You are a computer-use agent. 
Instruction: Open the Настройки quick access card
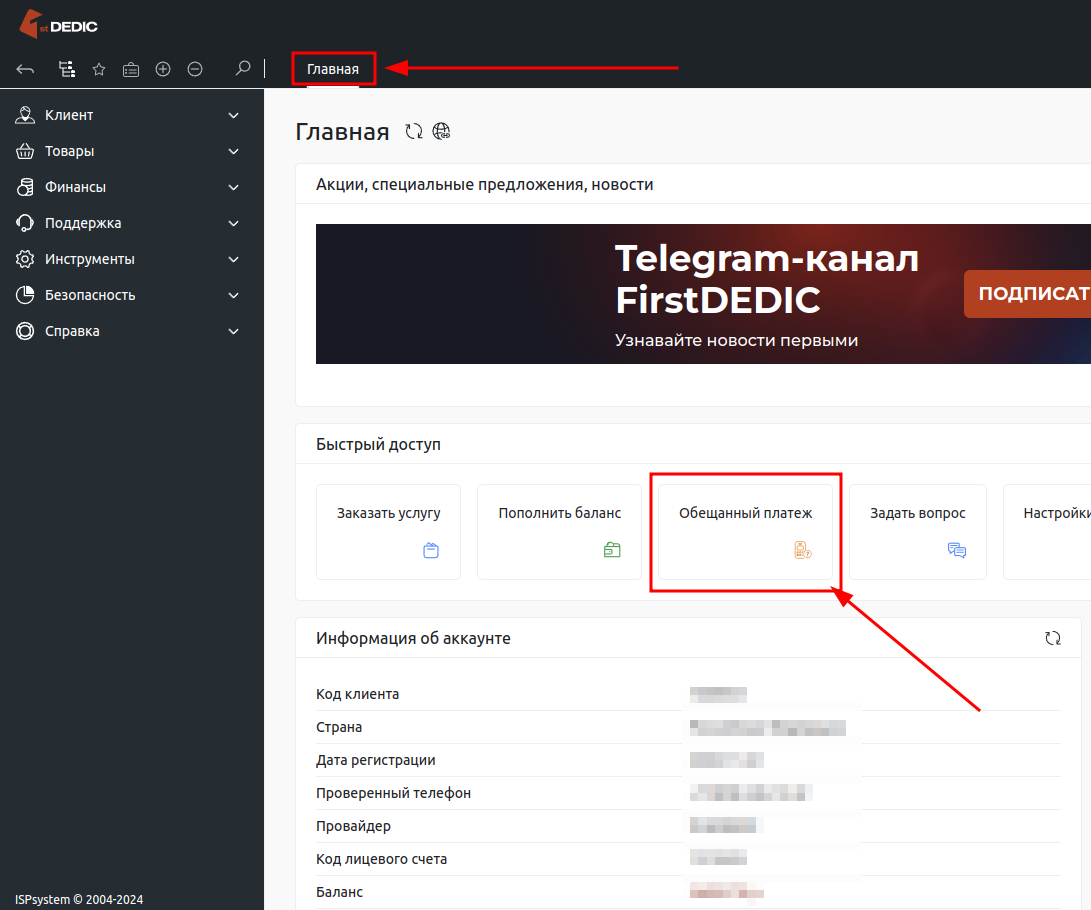tap(1047, 532)
